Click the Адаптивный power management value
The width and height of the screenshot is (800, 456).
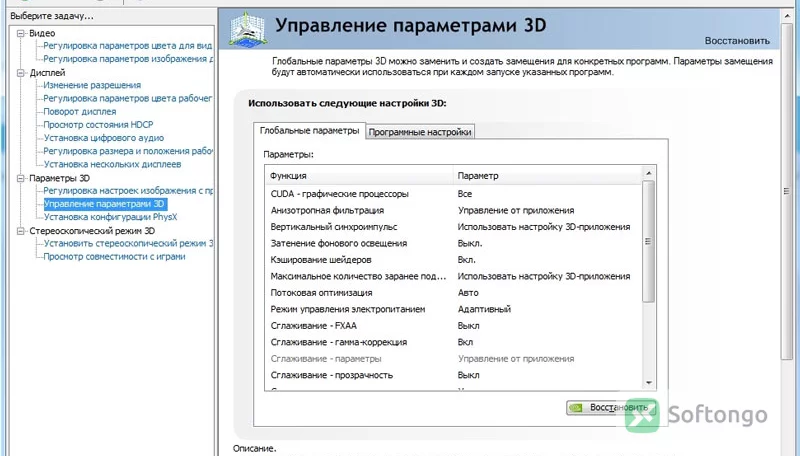tap(484, 309)
